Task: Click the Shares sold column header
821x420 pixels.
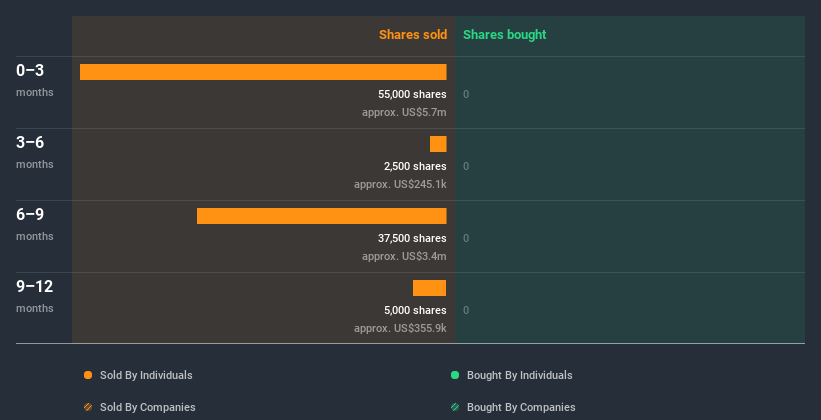Action: 413,35
